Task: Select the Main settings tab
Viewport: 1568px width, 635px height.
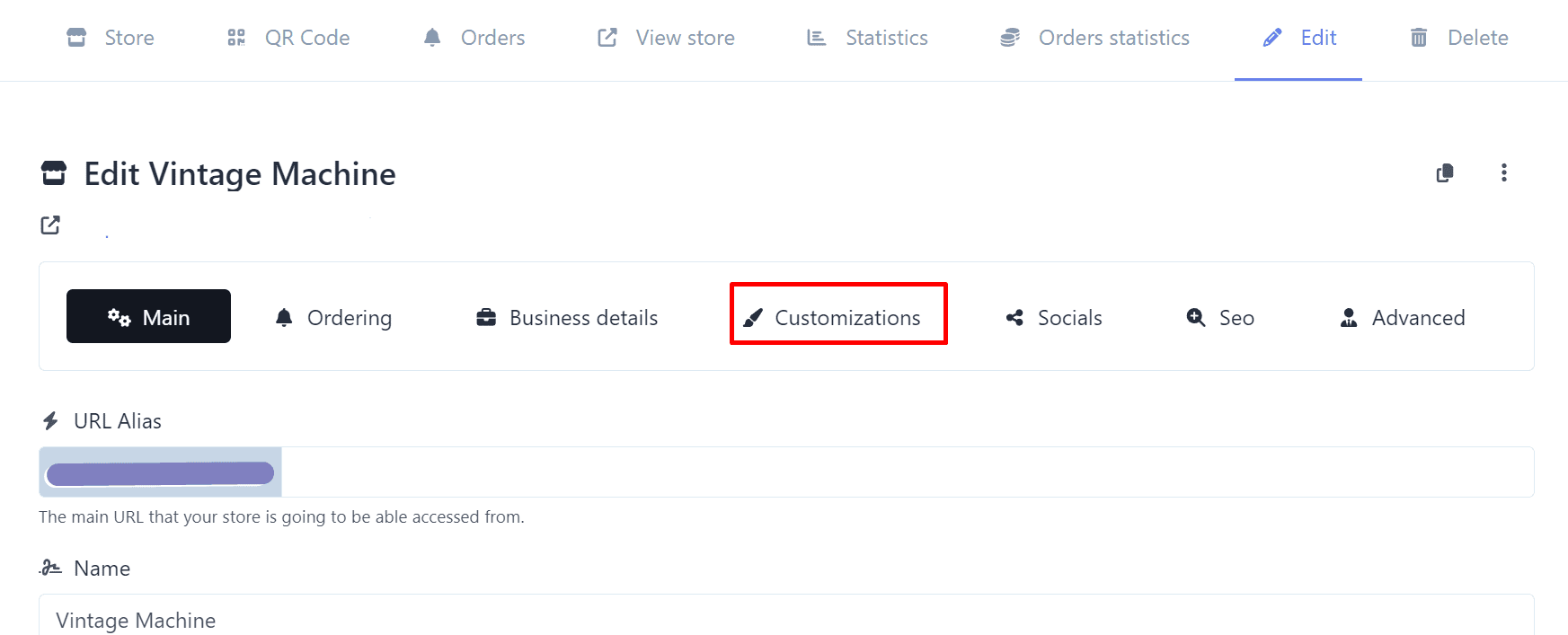Action: pos(149,317)
